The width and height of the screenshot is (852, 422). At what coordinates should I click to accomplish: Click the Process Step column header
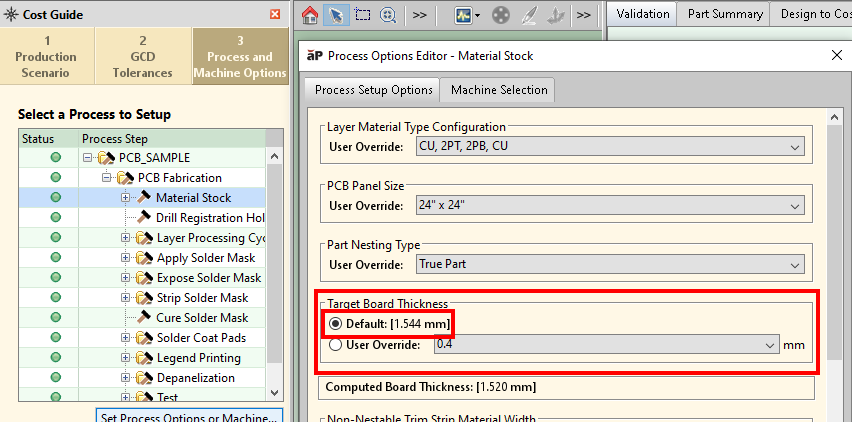coord(173,139)
